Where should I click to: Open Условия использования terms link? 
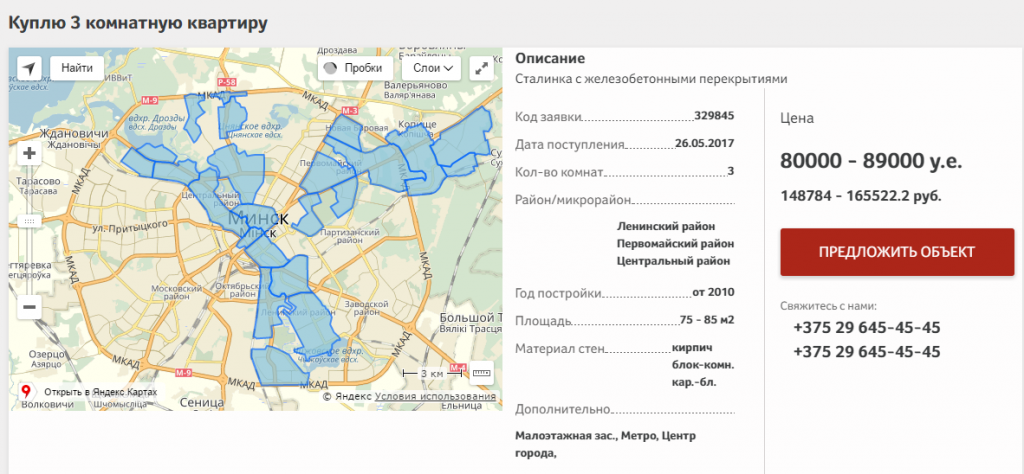click(435, 397)
